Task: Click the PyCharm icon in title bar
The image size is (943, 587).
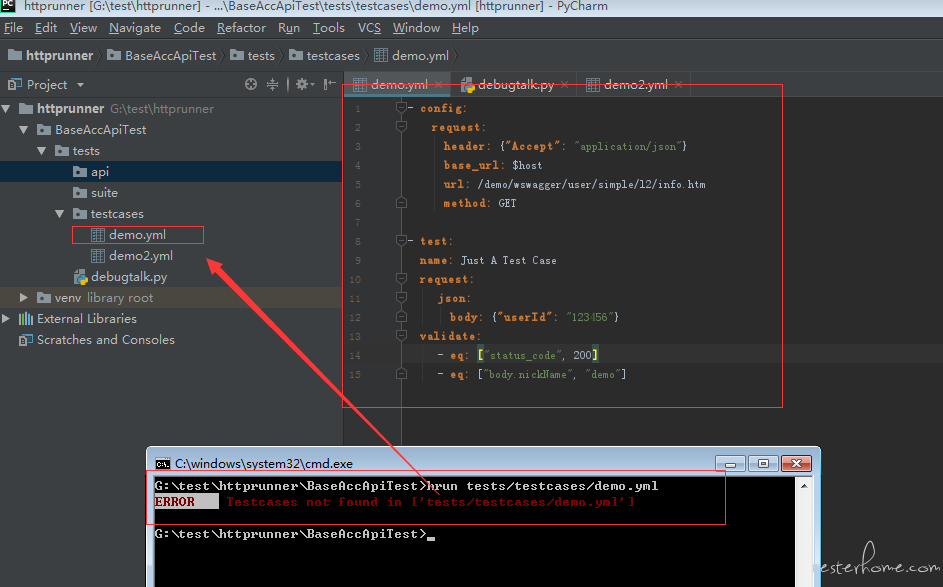Action: click(x=8, y=6)
